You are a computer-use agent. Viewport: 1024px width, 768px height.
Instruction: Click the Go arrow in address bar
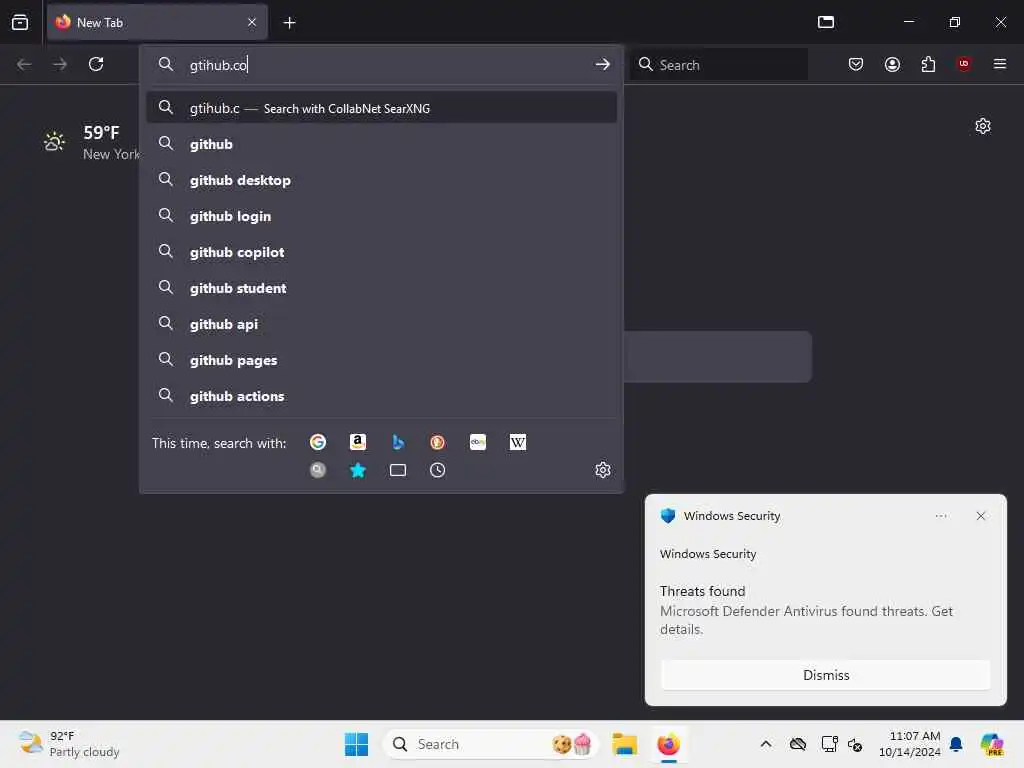pos(602,65)
